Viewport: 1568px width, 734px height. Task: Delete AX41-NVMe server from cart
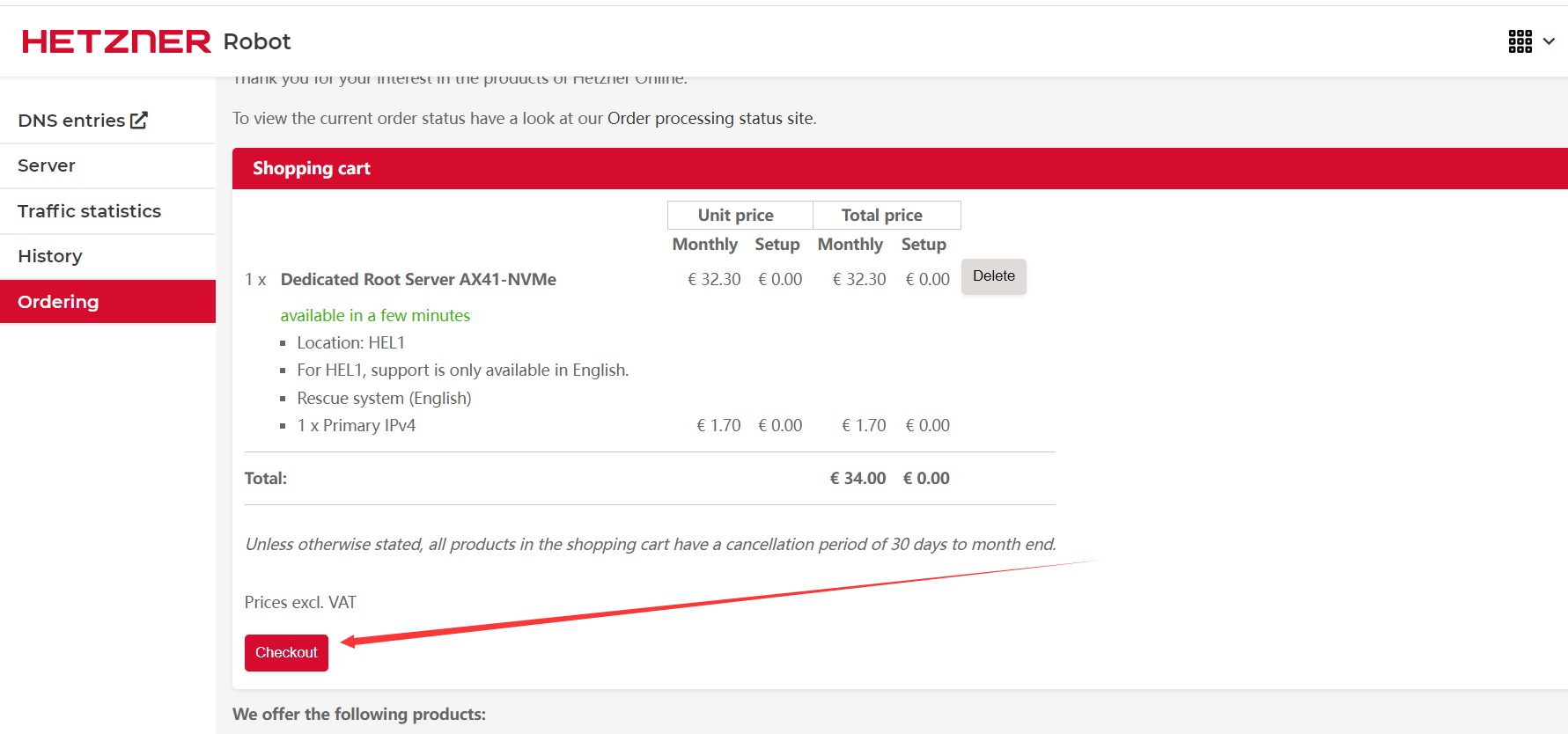coord(993,276)
